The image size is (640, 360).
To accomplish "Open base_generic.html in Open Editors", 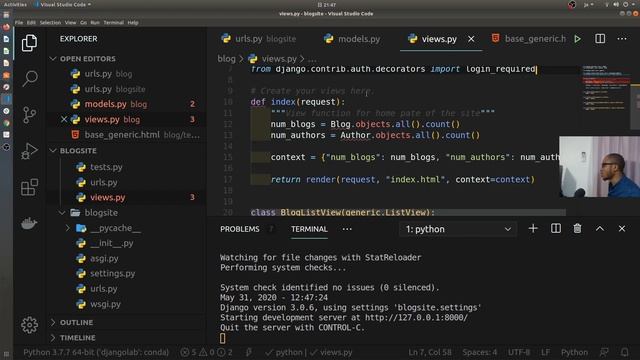I will coord(127,135).
